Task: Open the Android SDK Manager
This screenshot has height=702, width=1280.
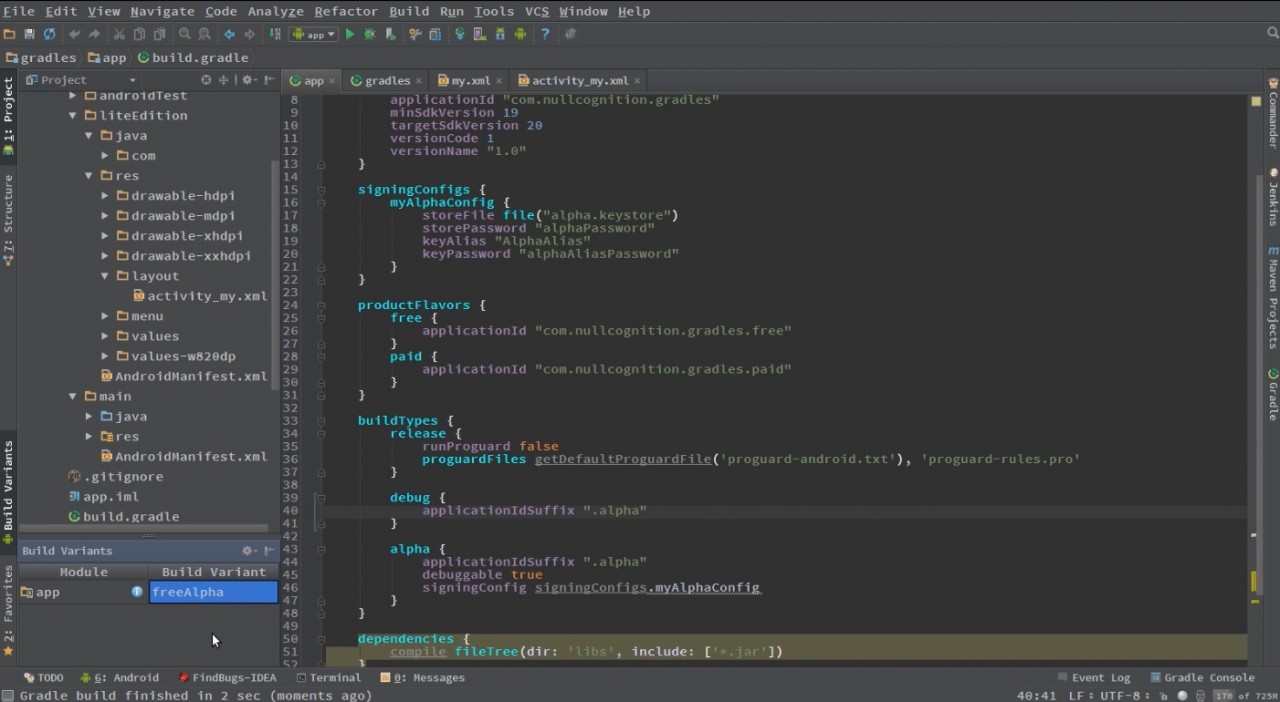Action: pyautogui.click(x=500, y=34)
